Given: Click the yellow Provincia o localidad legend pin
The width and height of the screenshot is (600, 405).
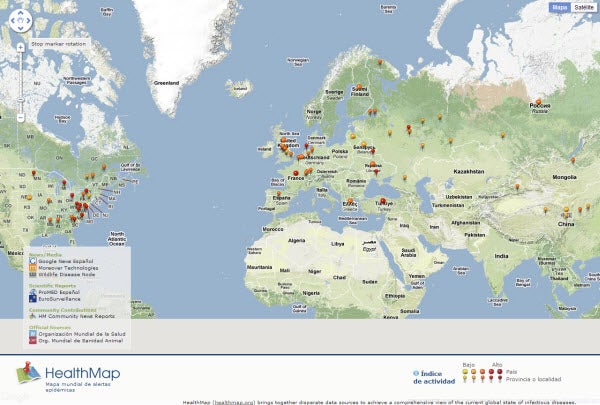Looking at the screenshot, I should (x=465, y=379).
